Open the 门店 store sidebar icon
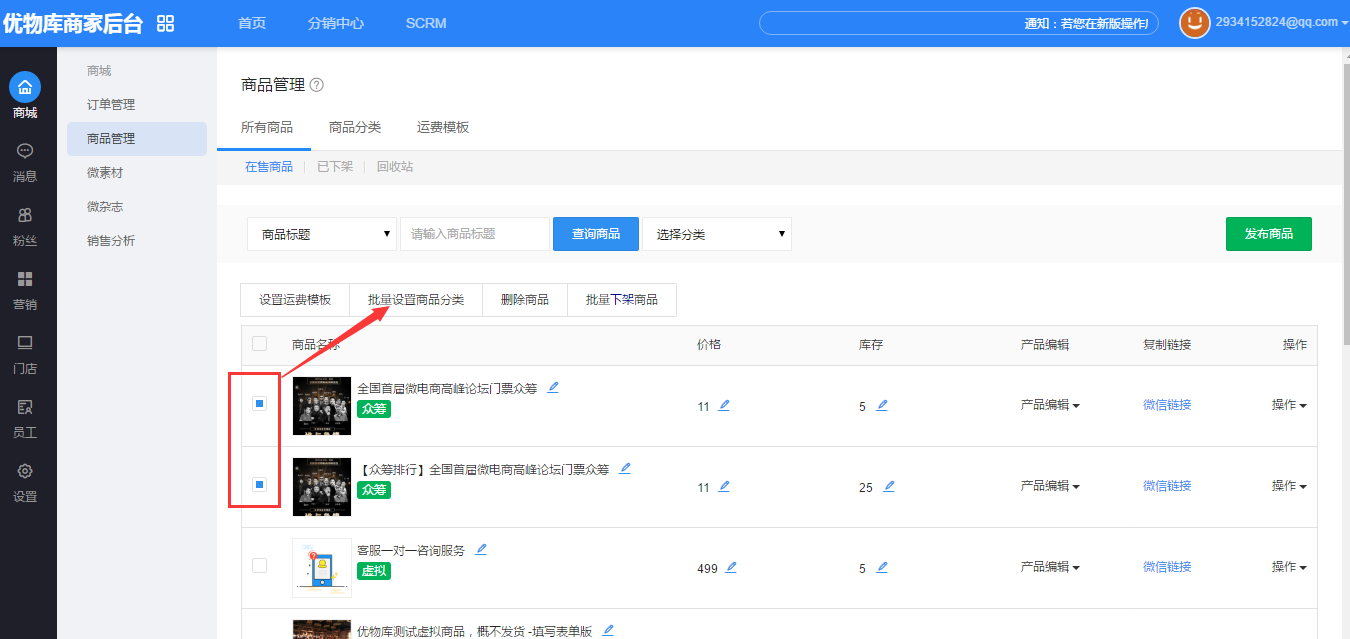 (x=25, y=343)
